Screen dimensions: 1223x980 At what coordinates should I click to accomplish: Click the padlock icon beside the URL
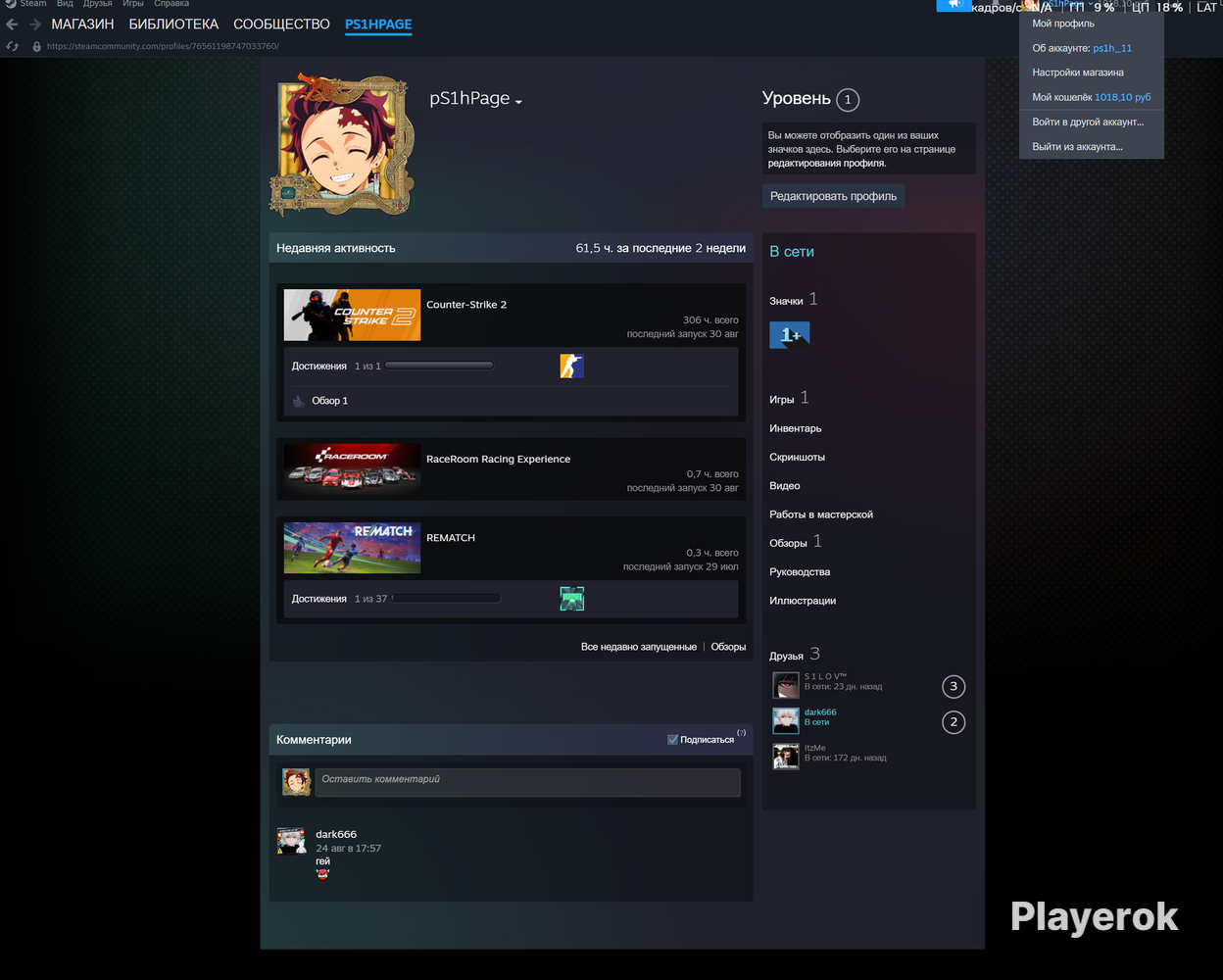[37, 46]
